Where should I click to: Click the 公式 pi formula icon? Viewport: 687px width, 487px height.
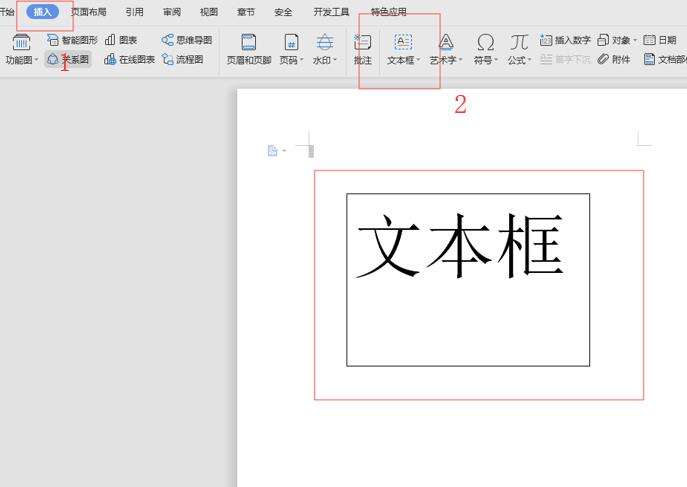[519, 42]
